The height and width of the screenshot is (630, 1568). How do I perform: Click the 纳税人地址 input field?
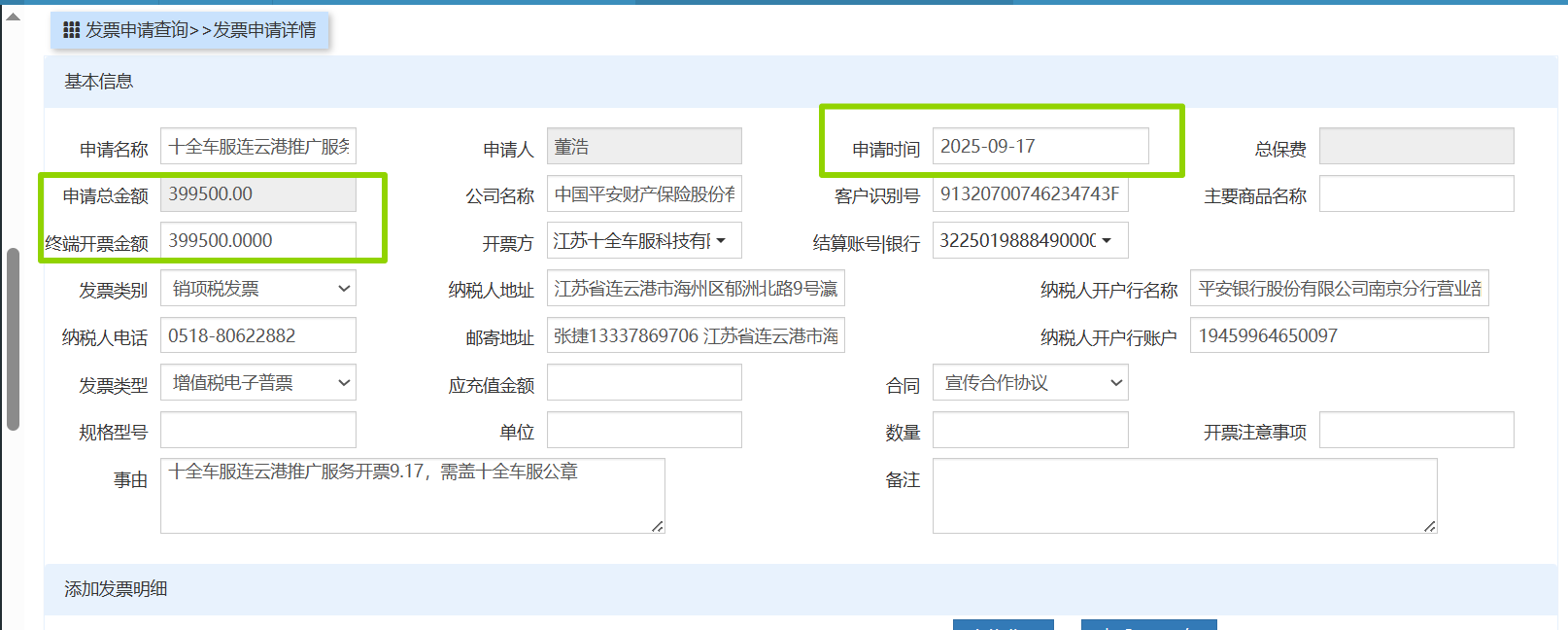tap(696, 288)
